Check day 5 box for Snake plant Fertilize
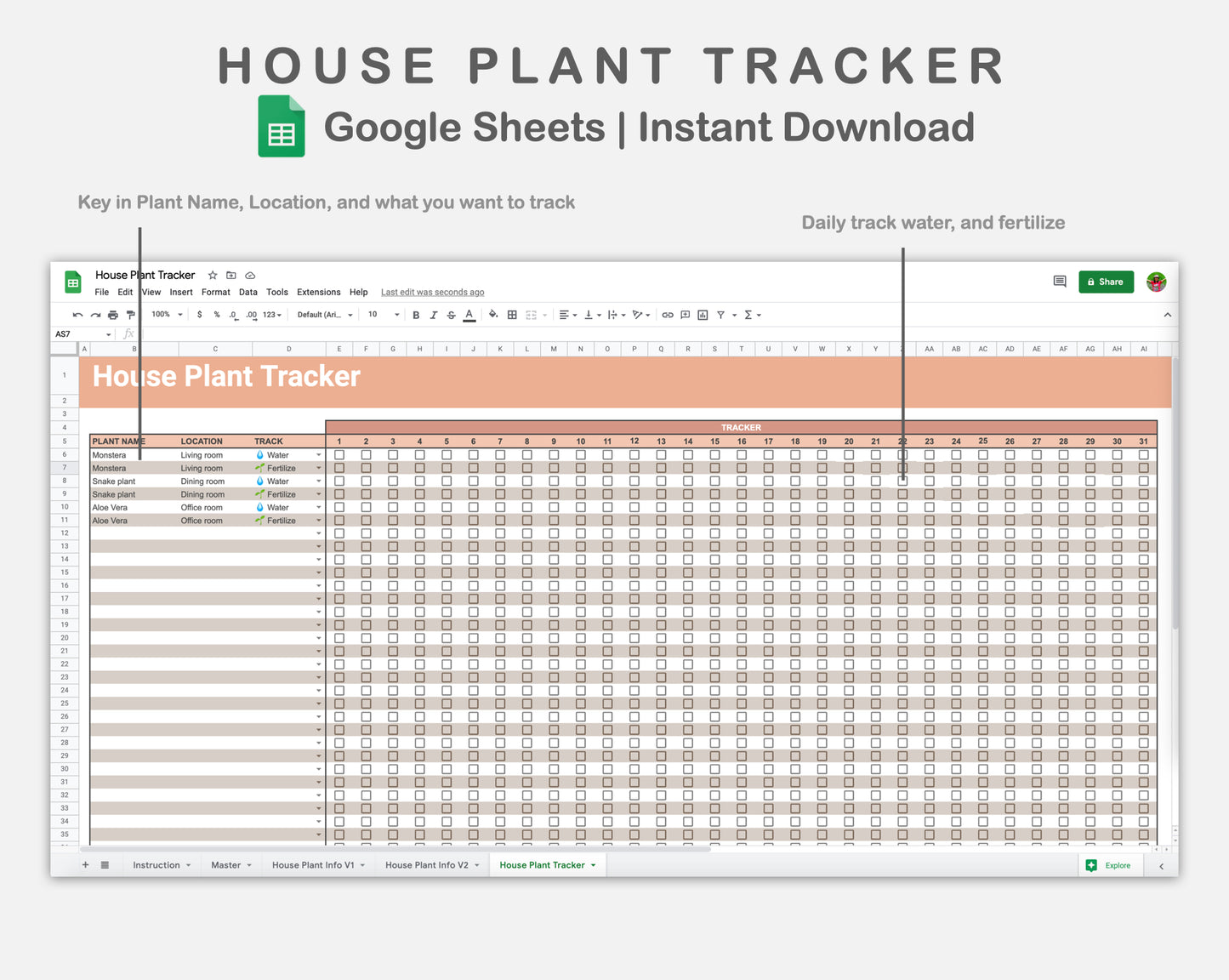The image size is (1229, 980). pyautogui.click(x=447, y=493)
